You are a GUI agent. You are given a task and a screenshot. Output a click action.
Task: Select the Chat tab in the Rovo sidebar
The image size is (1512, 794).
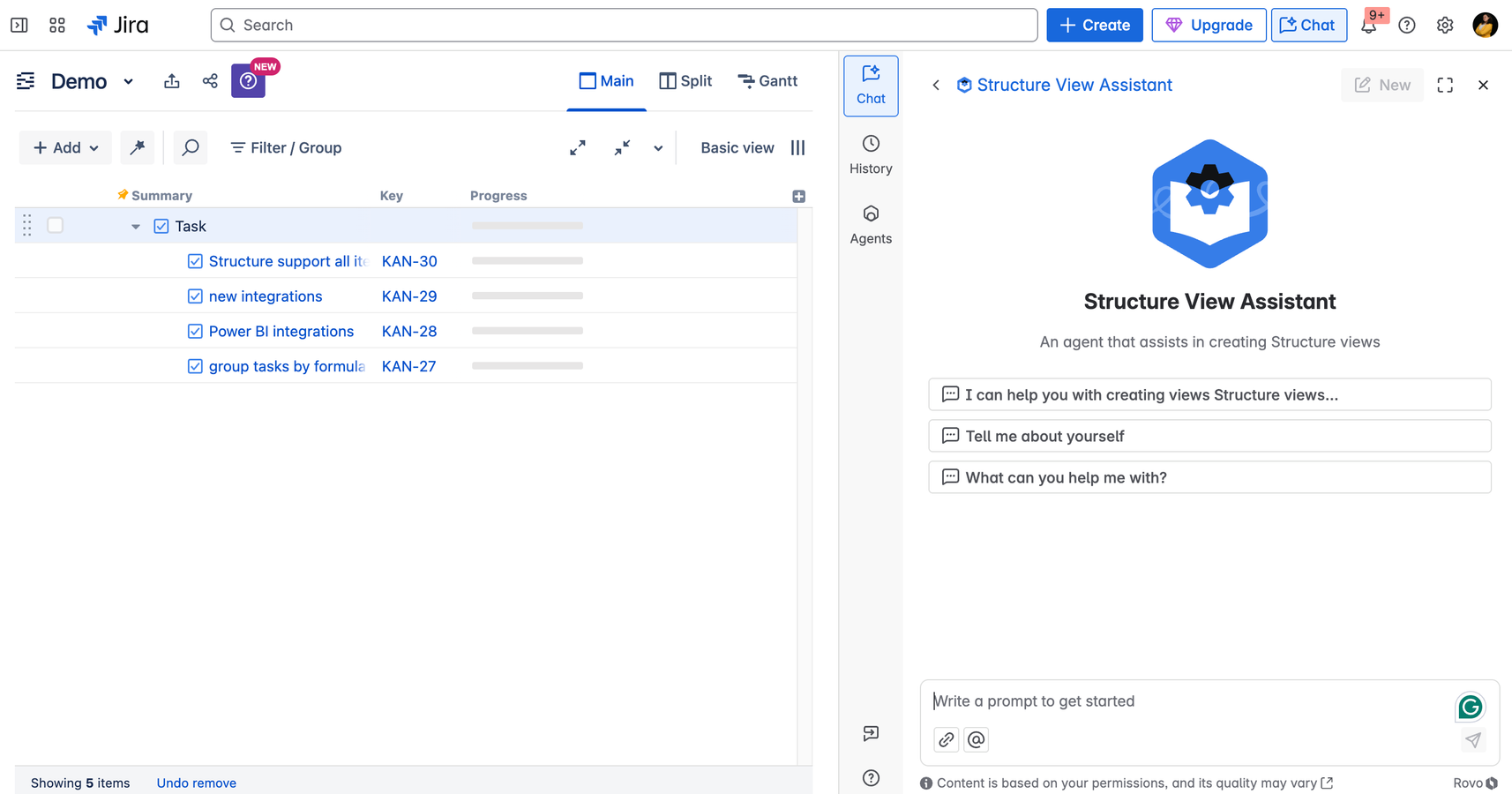[x=871, y=86]
